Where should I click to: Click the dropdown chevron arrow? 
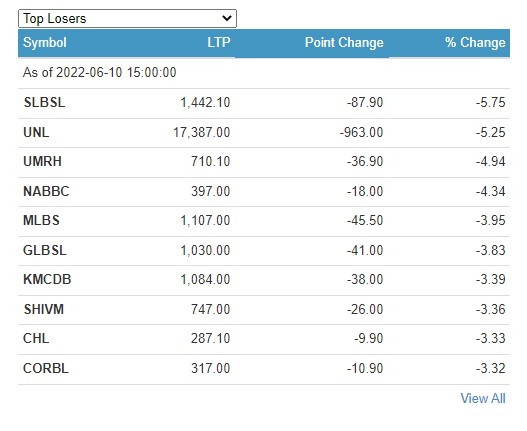(x=227, y=18)
